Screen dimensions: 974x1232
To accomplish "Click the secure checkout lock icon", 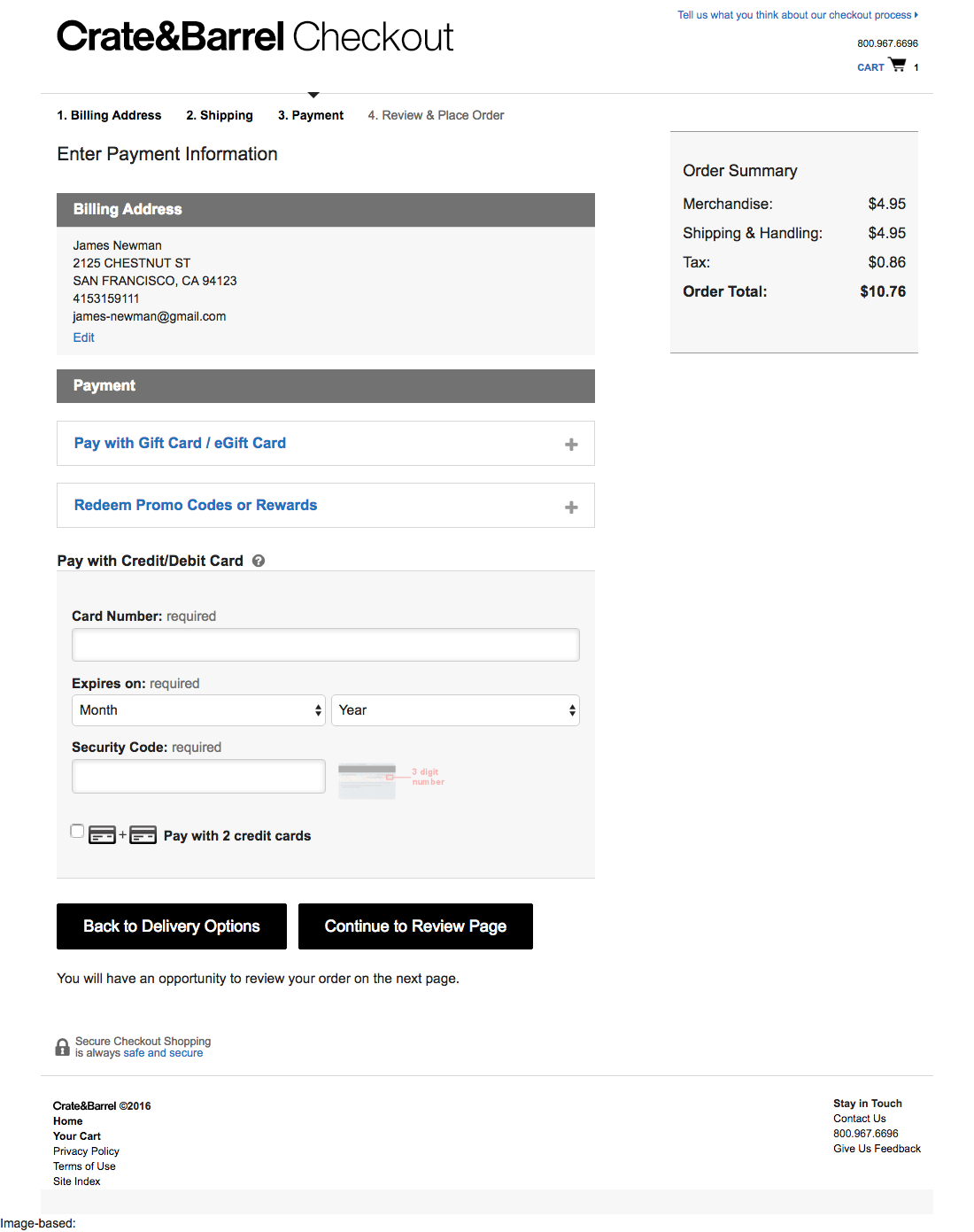I will tap(62, 1047).
